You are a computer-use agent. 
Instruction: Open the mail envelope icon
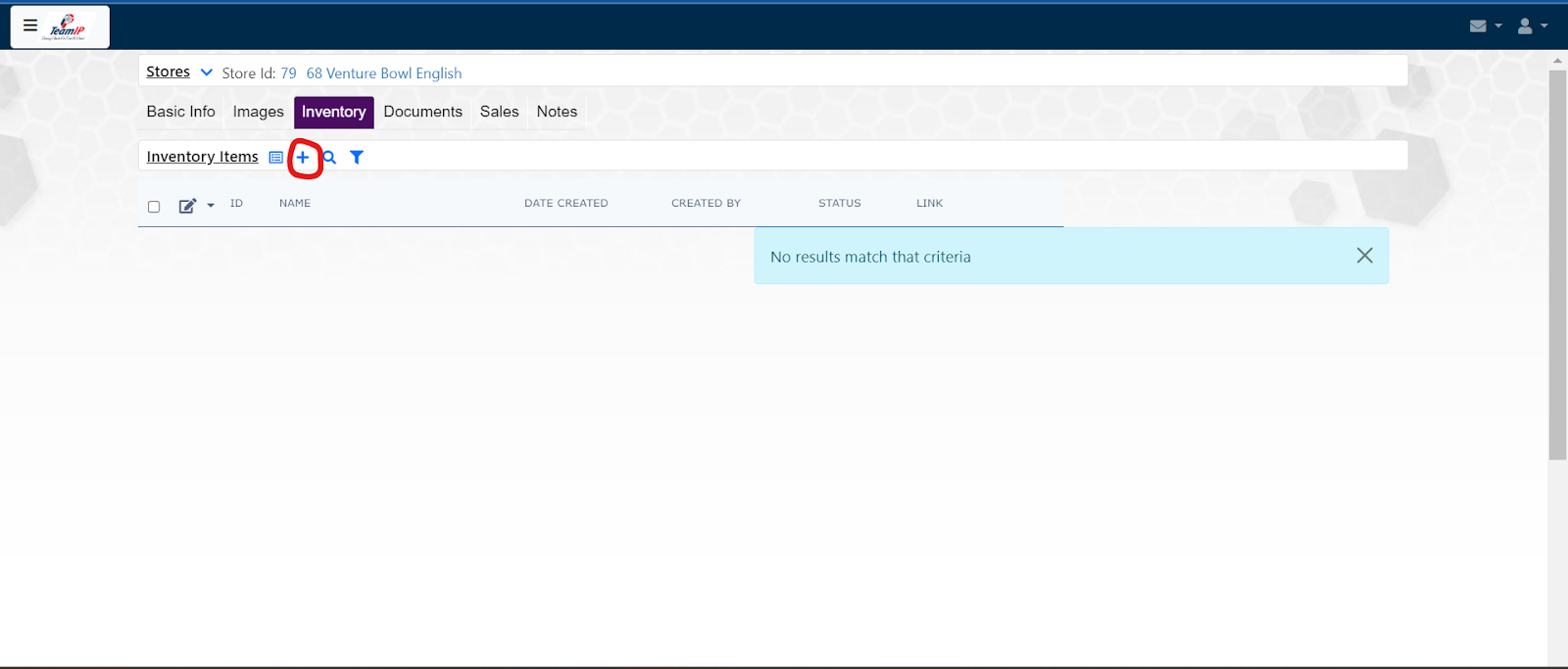[x=1478, y=26]
